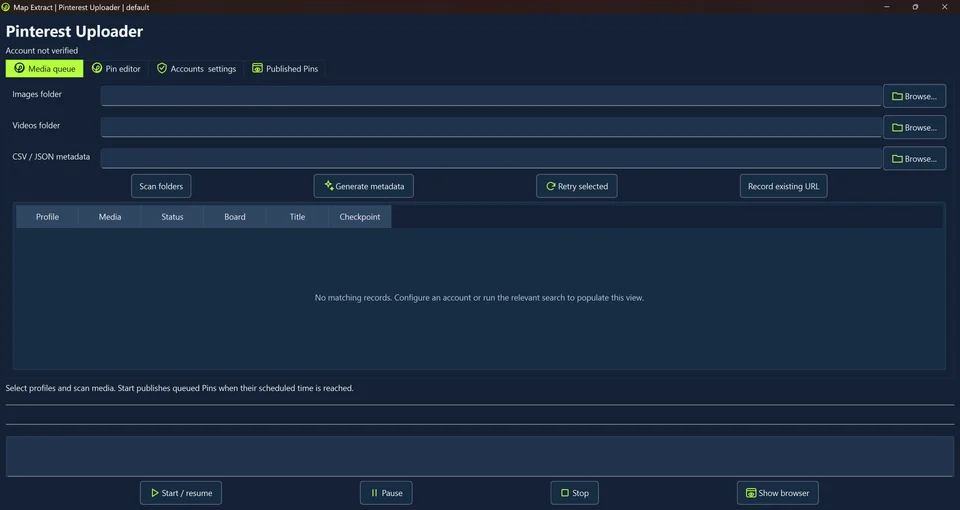This screenshot has height=510, width=960.
Task: Browse for the Videos folder
Action: tap(914, 127)
